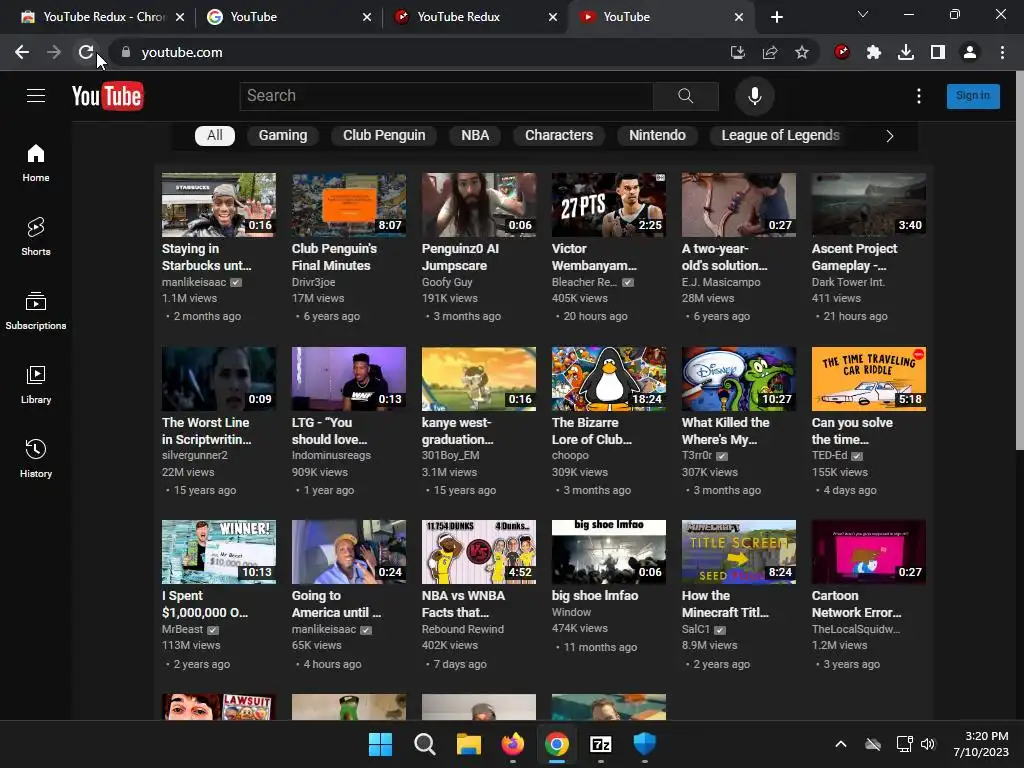Open Windows Security shield in taskbar
1024x768 pixels.
(x=645, y=744)
